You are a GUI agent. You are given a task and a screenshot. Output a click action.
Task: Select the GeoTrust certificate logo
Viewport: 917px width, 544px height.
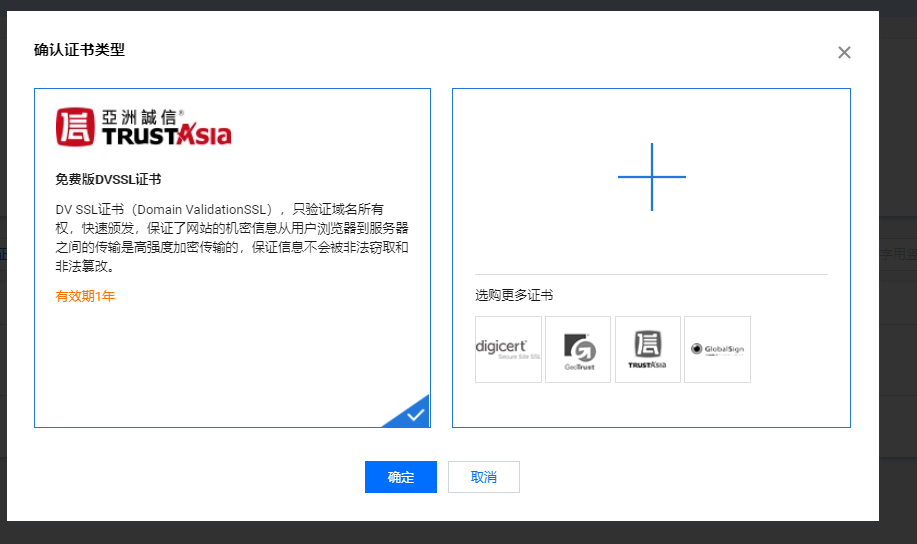click(578, 350)
